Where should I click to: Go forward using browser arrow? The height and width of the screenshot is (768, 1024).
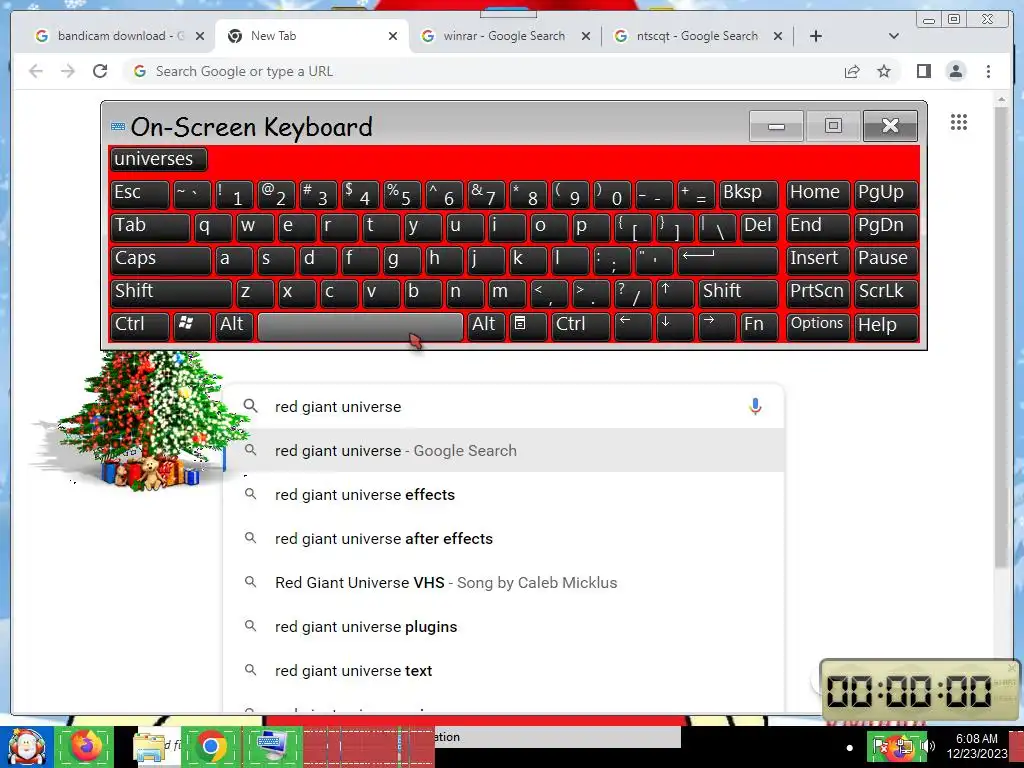[x=68, y=71]
